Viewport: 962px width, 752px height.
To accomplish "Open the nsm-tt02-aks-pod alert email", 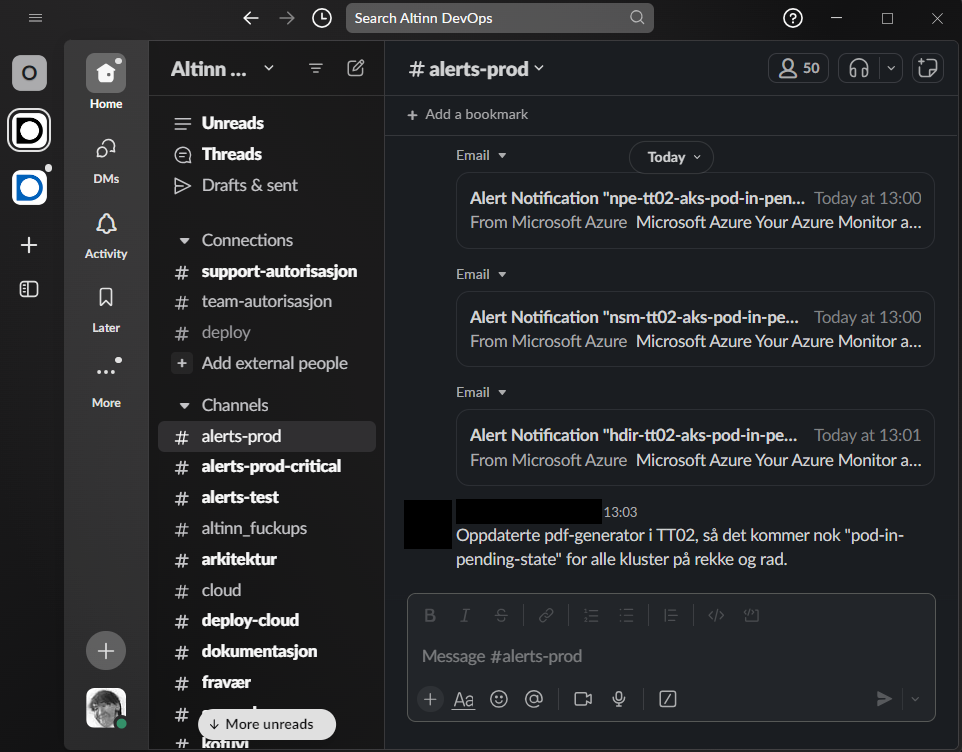I will (695, 329).
